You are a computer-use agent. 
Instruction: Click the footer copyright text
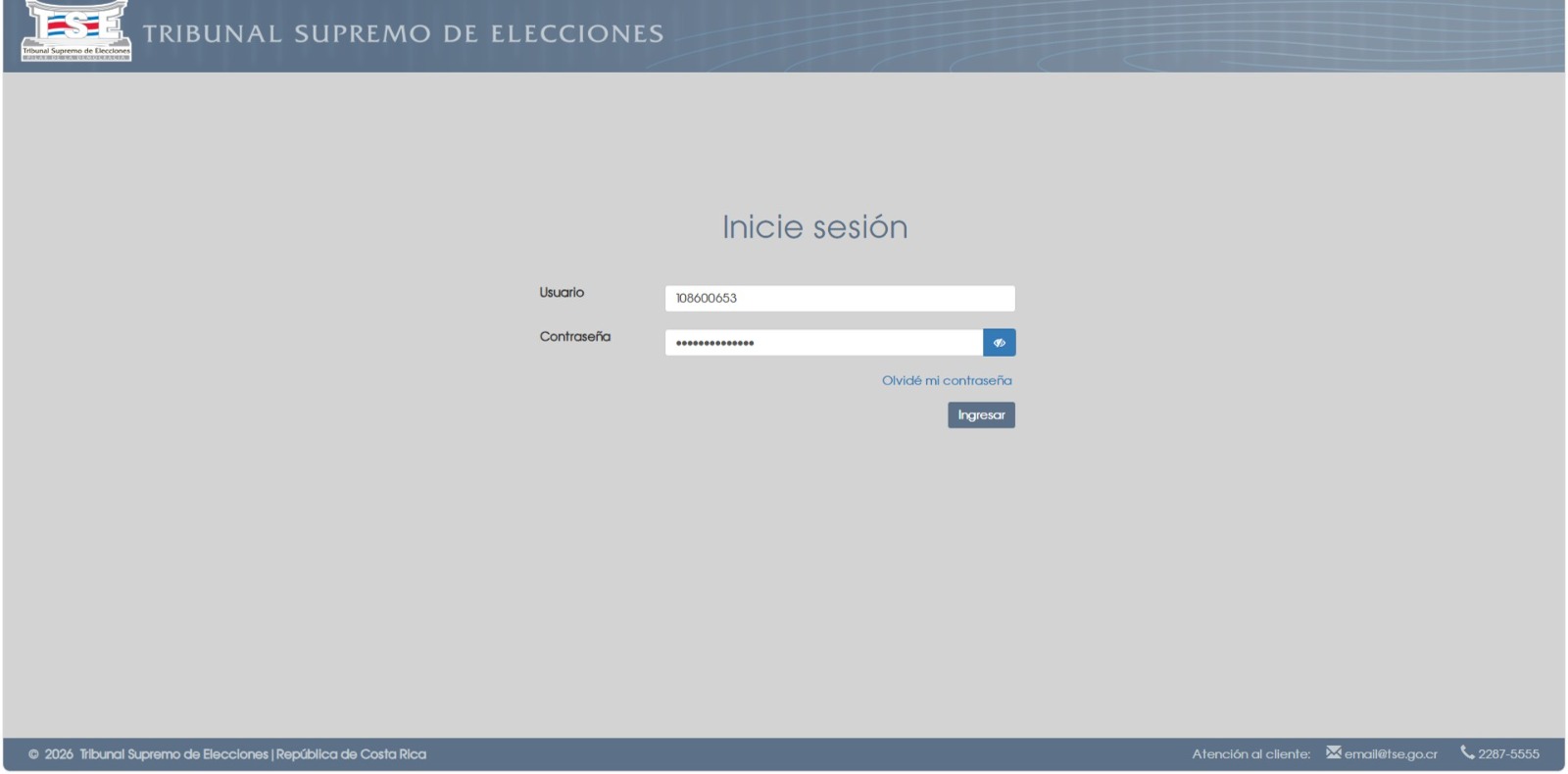coord(227,754)
